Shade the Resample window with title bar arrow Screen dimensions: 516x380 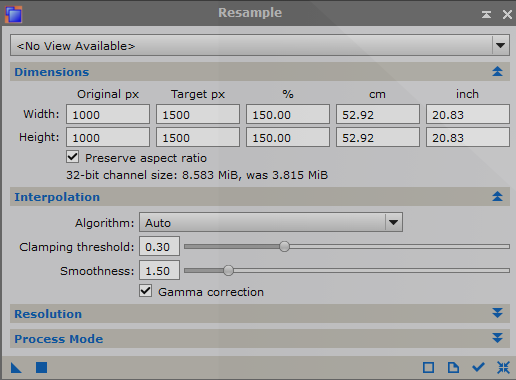tap(486, 14)
